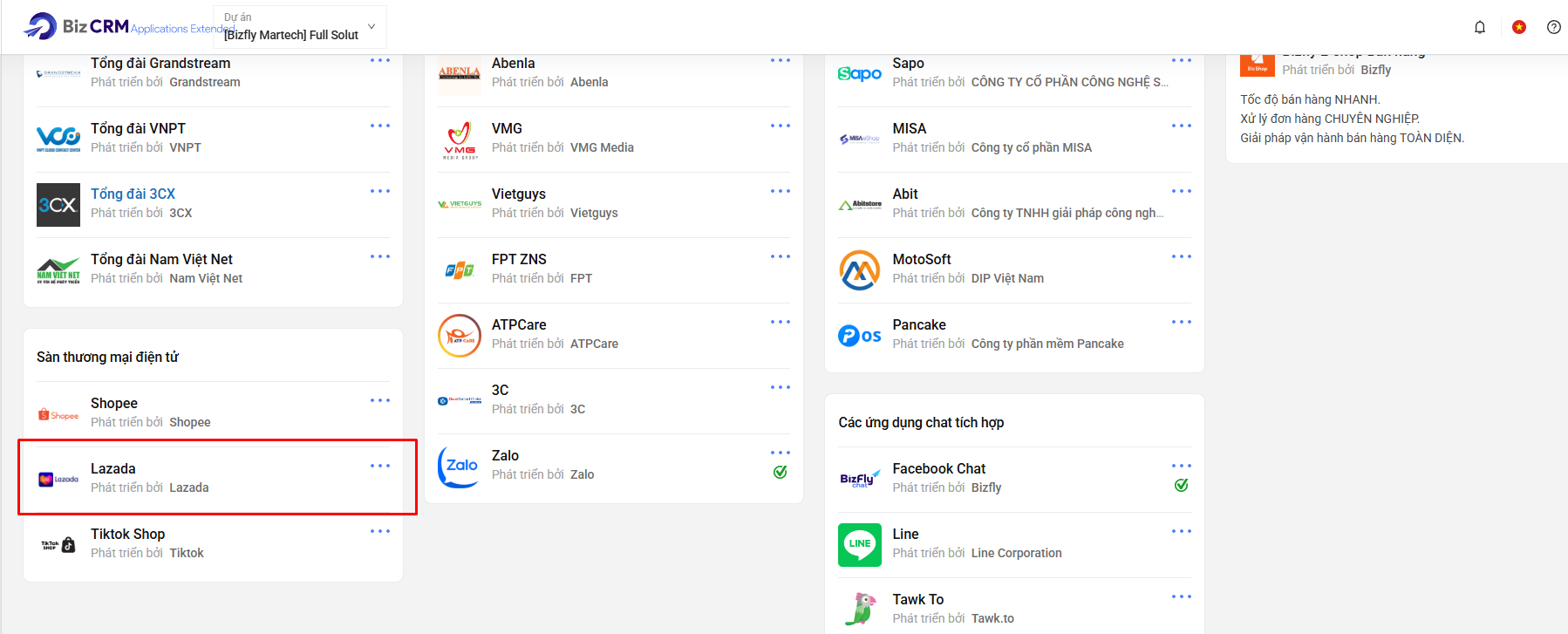Open the more options menu for VMG
1568x634 pixels.
(x=781, y=126)
